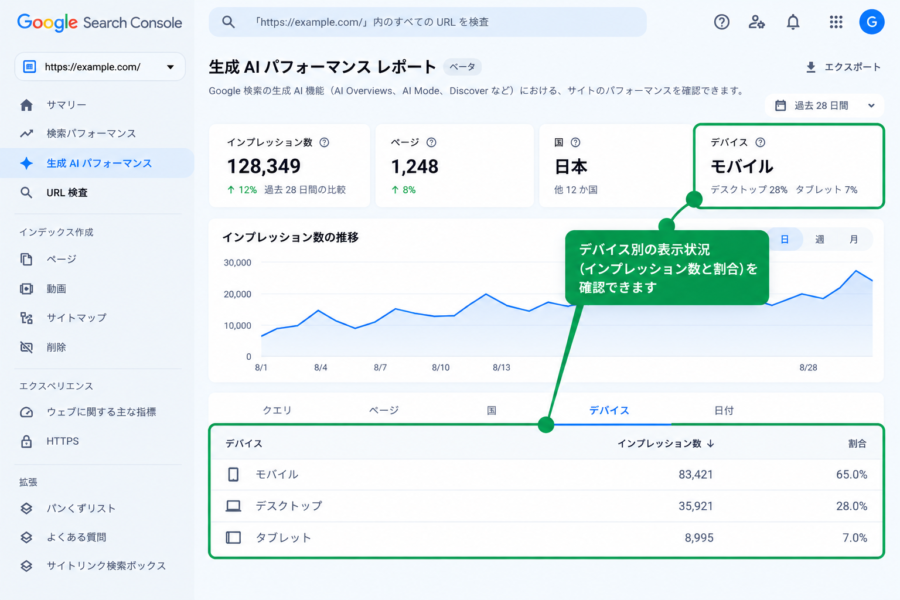Click the タブレット row in device table
900x600 pixels.
[x=546, y=537]
